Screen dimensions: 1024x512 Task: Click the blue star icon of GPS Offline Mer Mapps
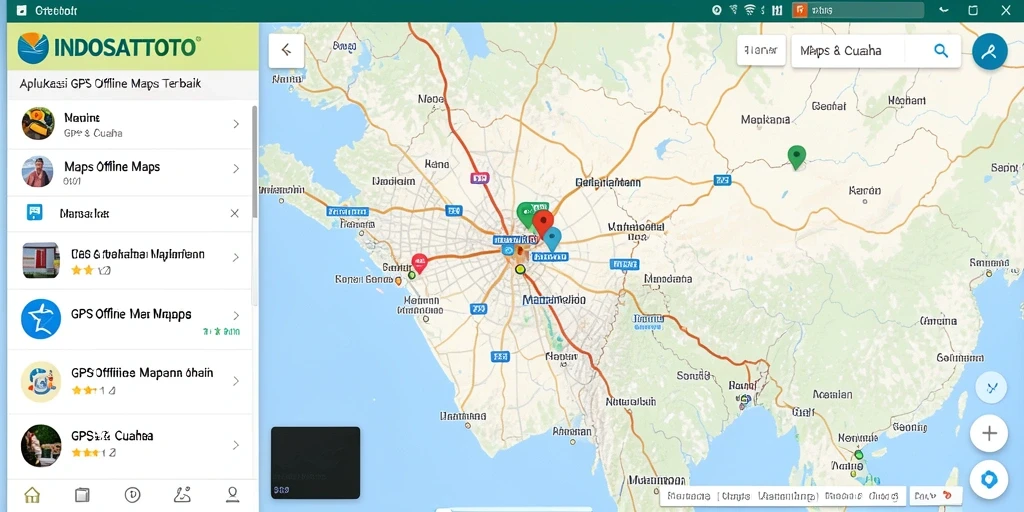point(40,319)
